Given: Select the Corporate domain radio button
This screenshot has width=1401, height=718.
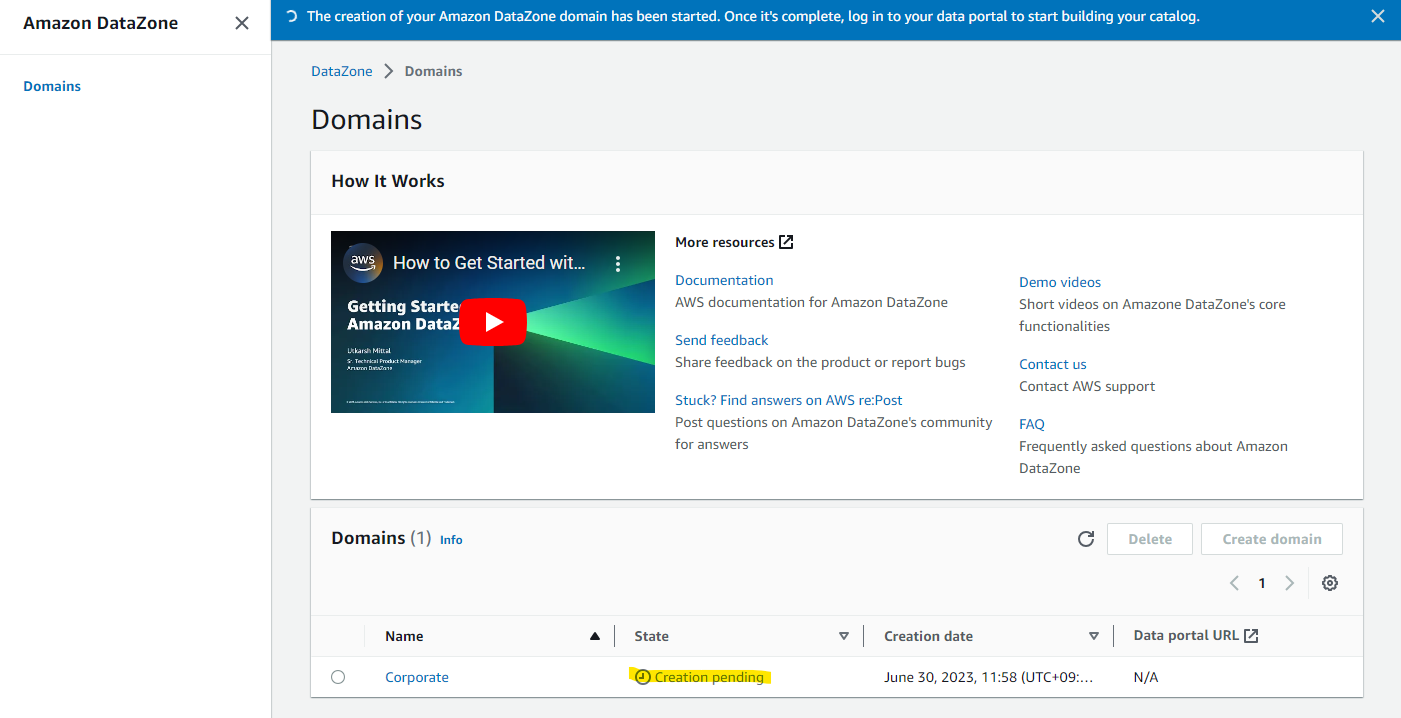Looking at the screenshot, I should click(338, 677).
